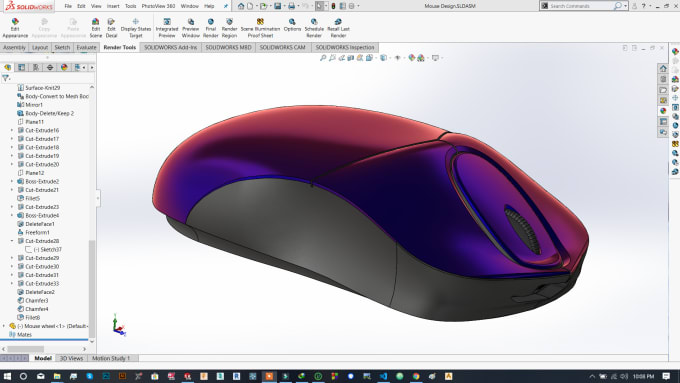The image size is (680, 383).
Task: Switch to the Assembly tab
Action: point(14,47)
